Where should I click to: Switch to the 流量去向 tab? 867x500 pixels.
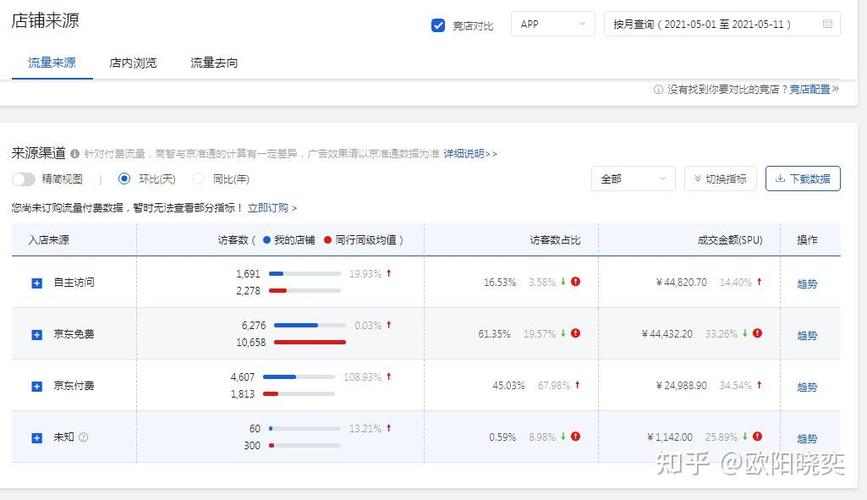(x=214, y=63)
